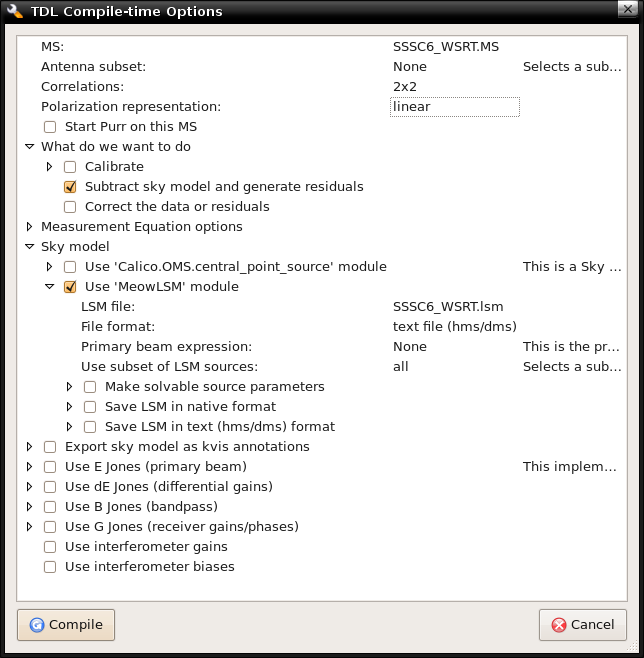Select the MS value SSSC6_WSRT.MS

pyautogui.click(x=446, y=47)
